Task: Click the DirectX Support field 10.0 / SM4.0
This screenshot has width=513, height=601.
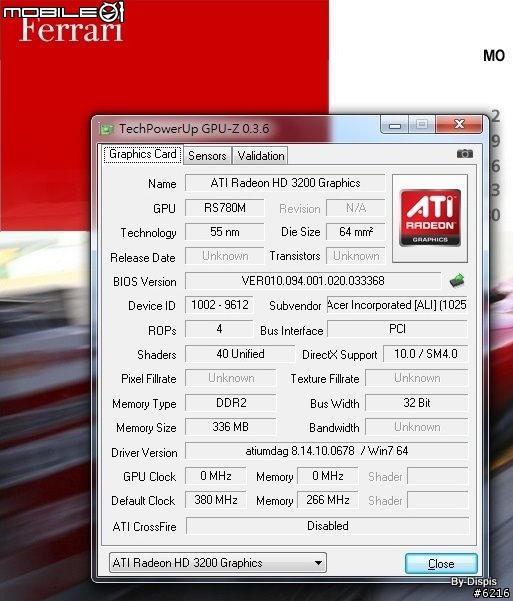Action: point(426,354)
